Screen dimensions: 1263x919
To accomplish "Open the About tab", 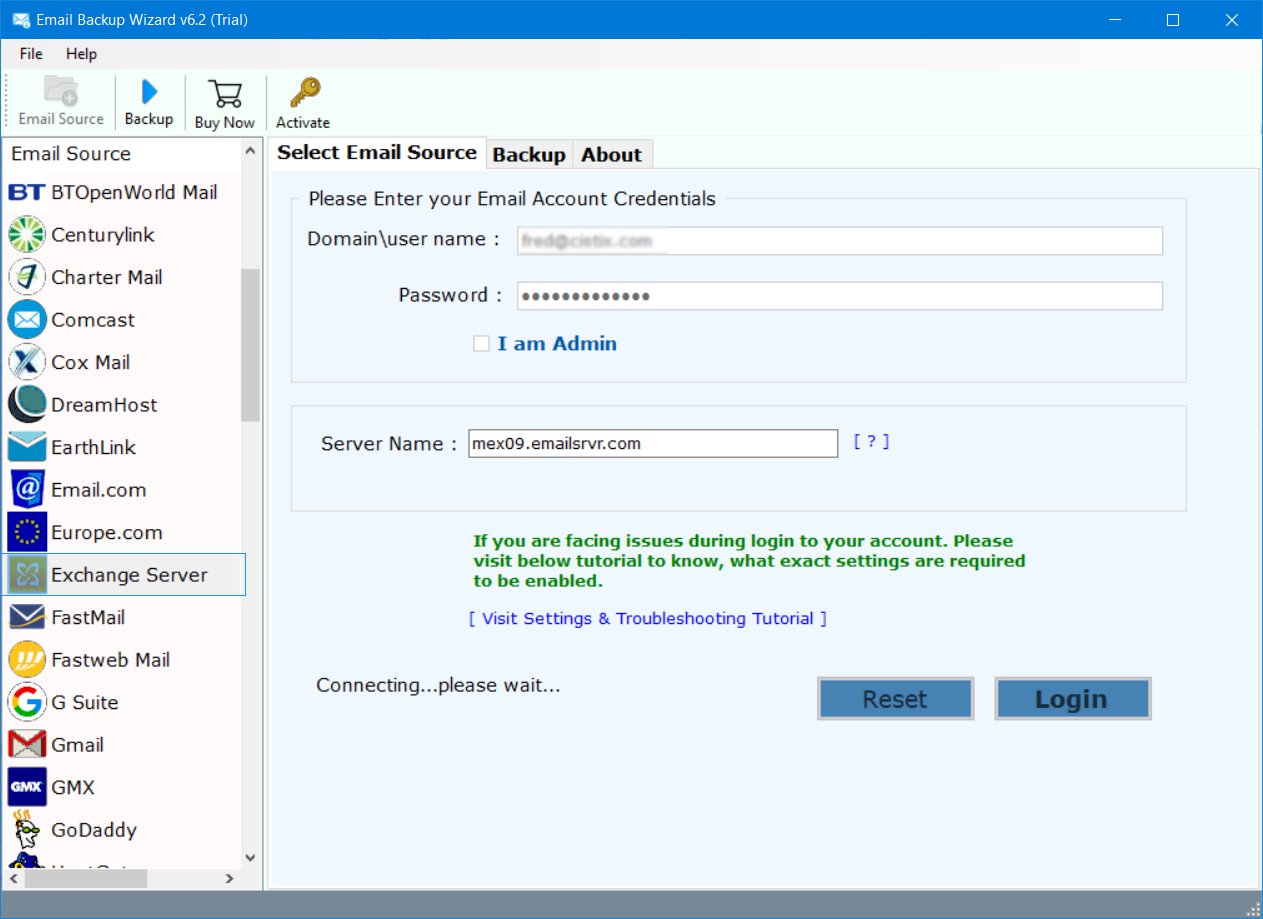I will (612, 154).
